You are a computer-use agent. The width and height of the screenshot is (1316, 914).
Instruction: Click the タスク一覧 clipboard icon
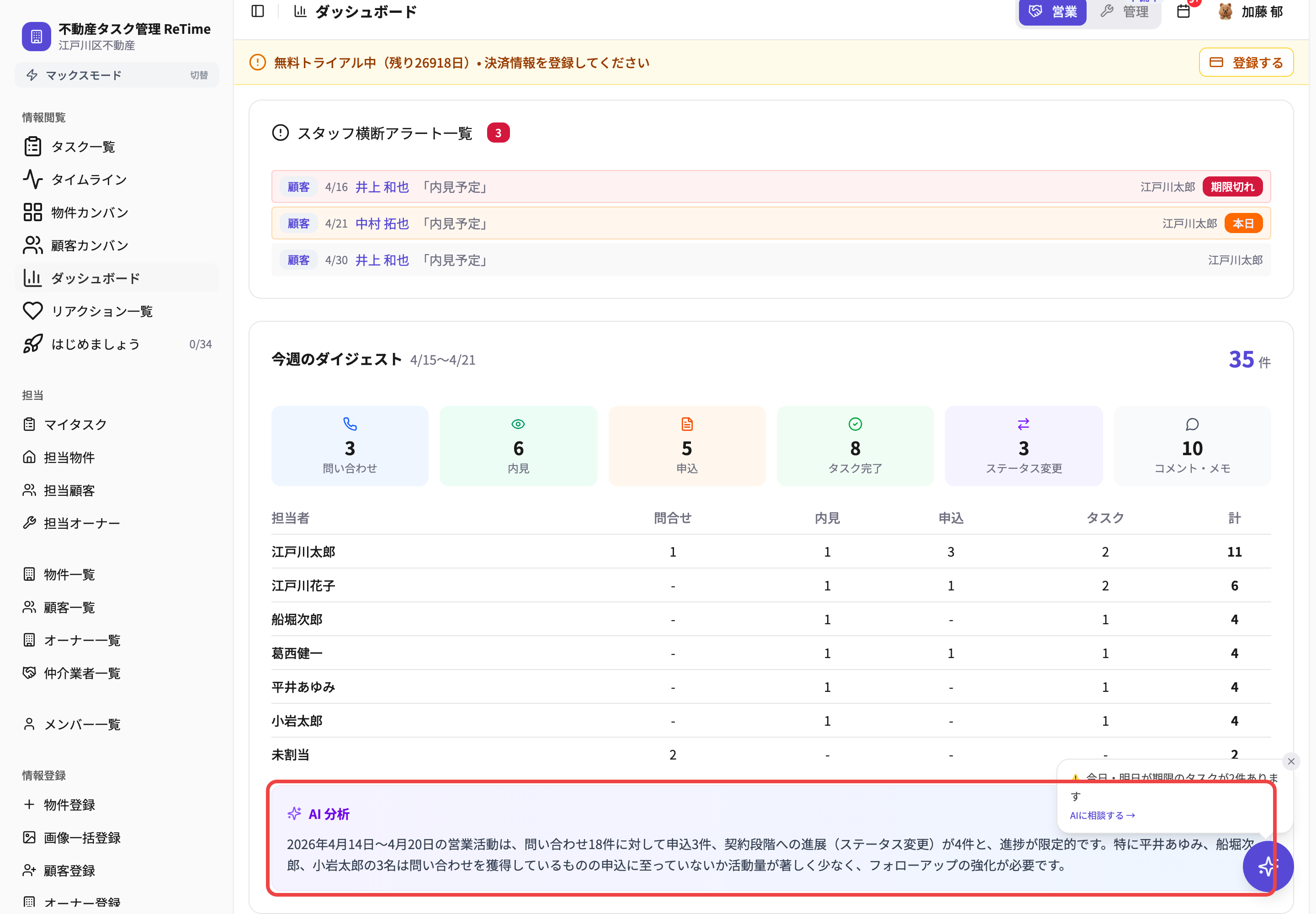pyautogui.click(x=32, y=147)
